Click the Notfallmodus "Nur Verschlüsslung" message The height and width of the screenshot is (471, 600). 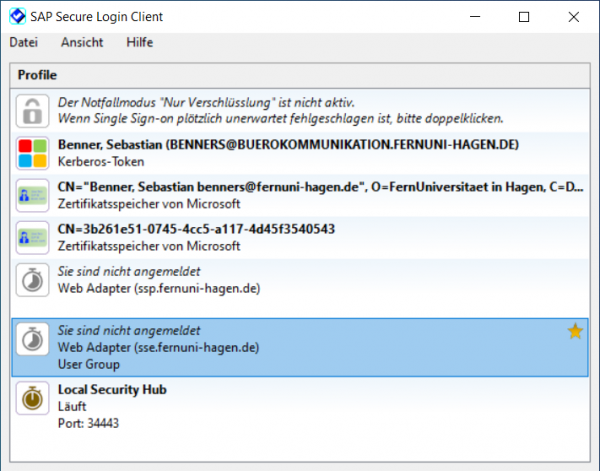click(x=206, y=103)
